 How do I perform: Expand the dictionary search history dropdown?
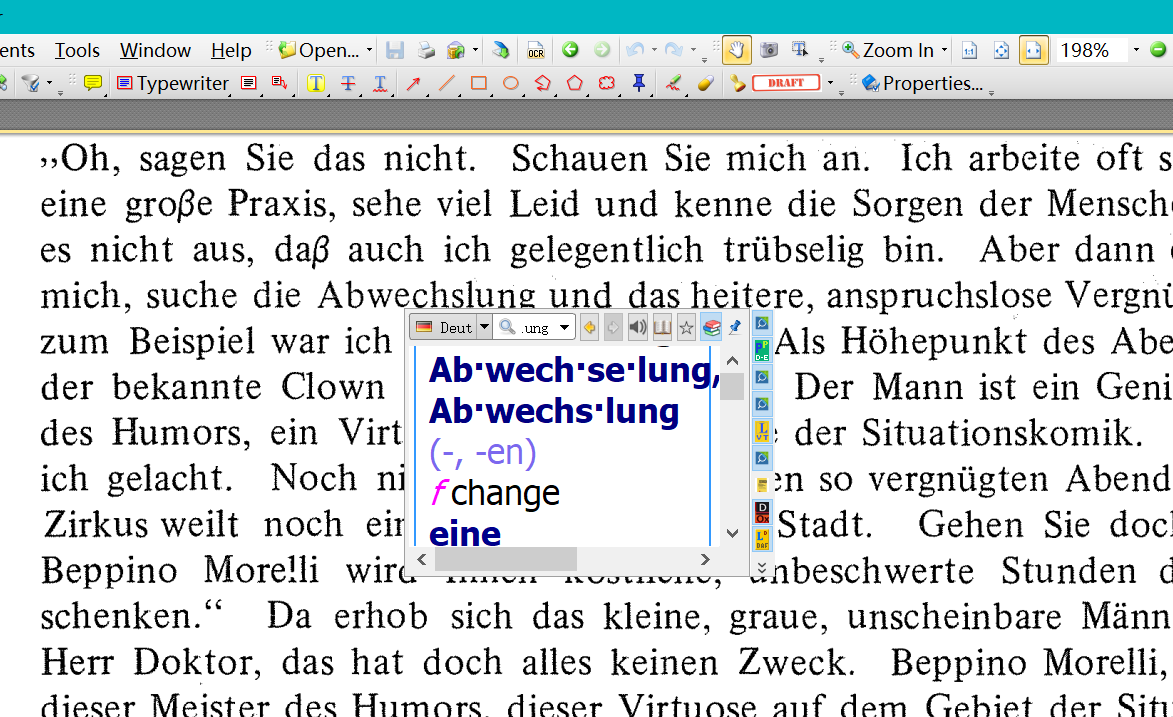pos(565,327)
